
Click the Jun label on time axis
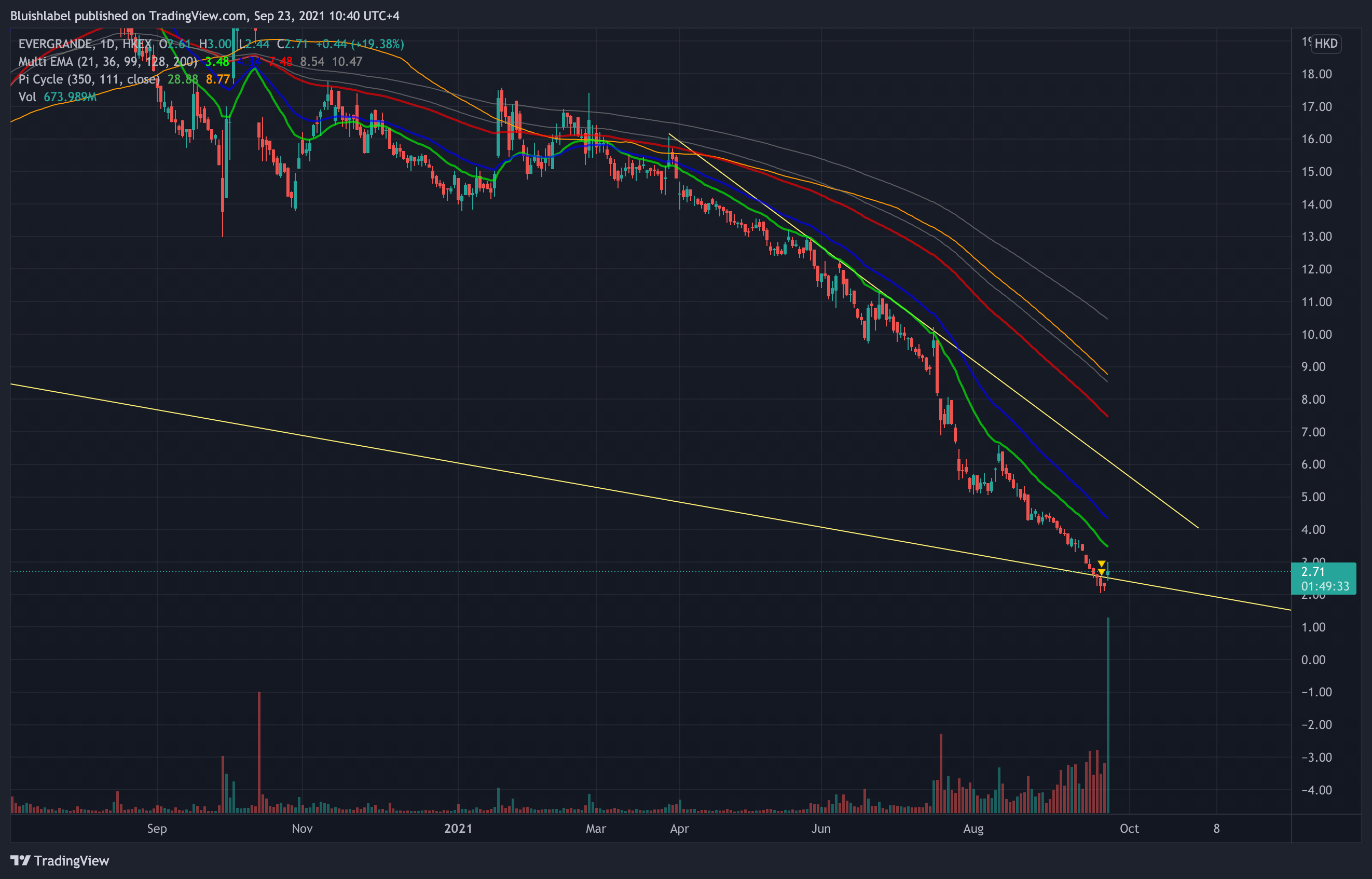[821, 828]
